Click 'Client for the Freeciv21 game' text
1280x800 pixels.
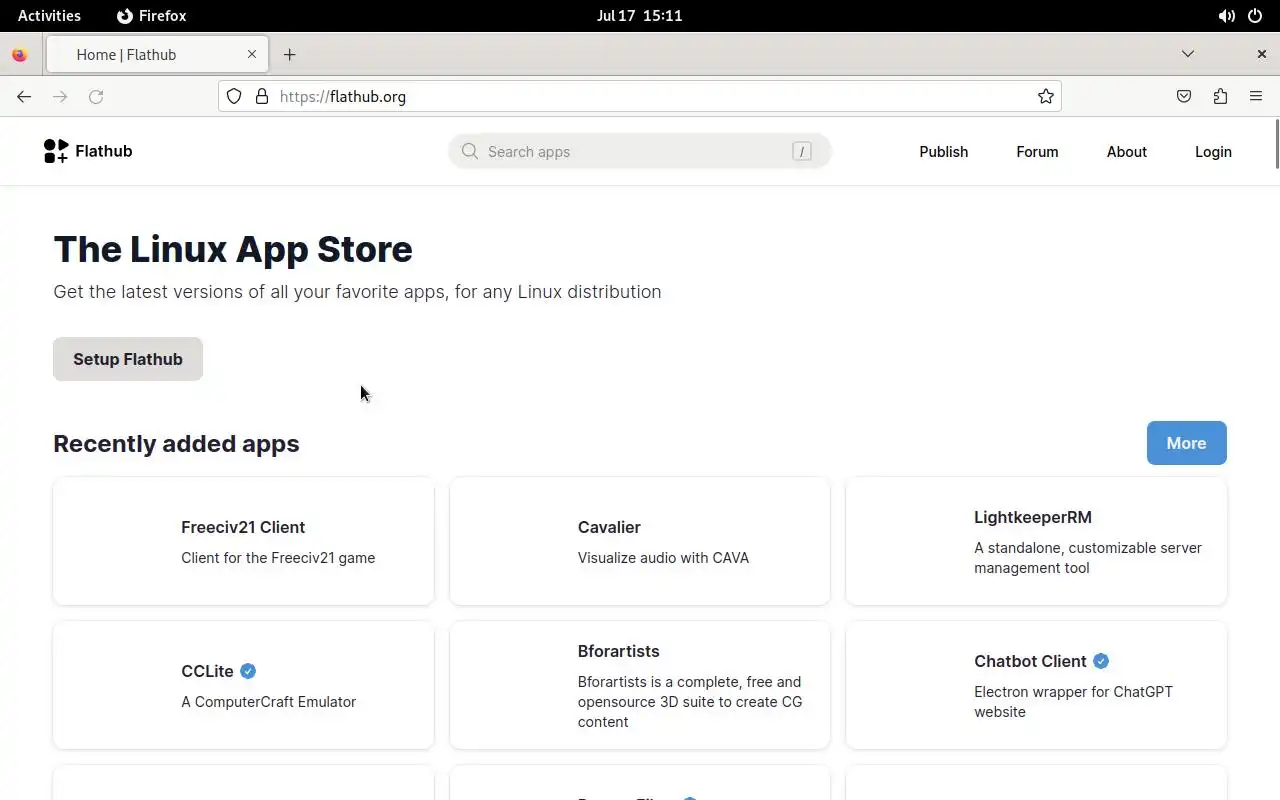[278, 558]
